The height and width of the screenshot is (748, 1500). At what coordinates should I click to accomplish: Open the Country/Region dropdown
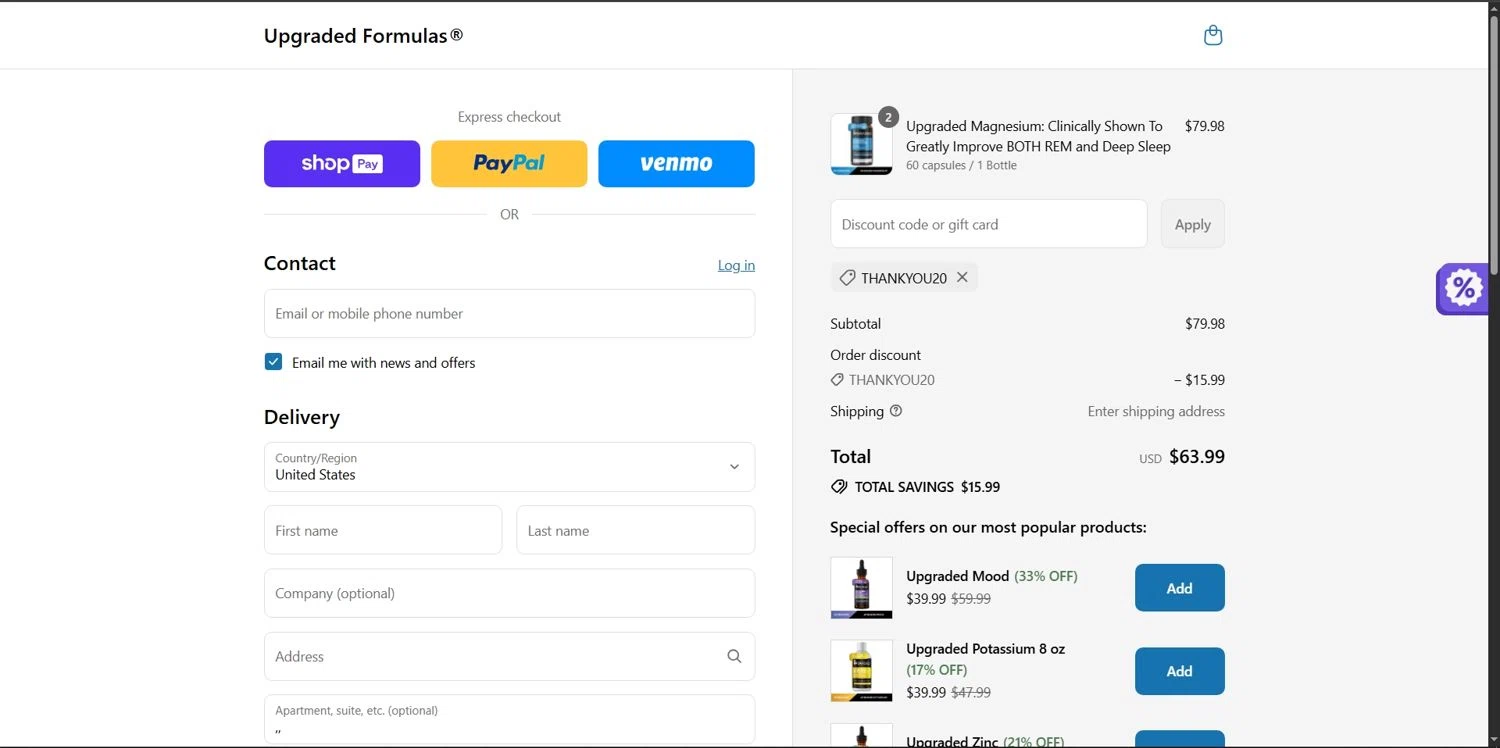click(509, 467)
